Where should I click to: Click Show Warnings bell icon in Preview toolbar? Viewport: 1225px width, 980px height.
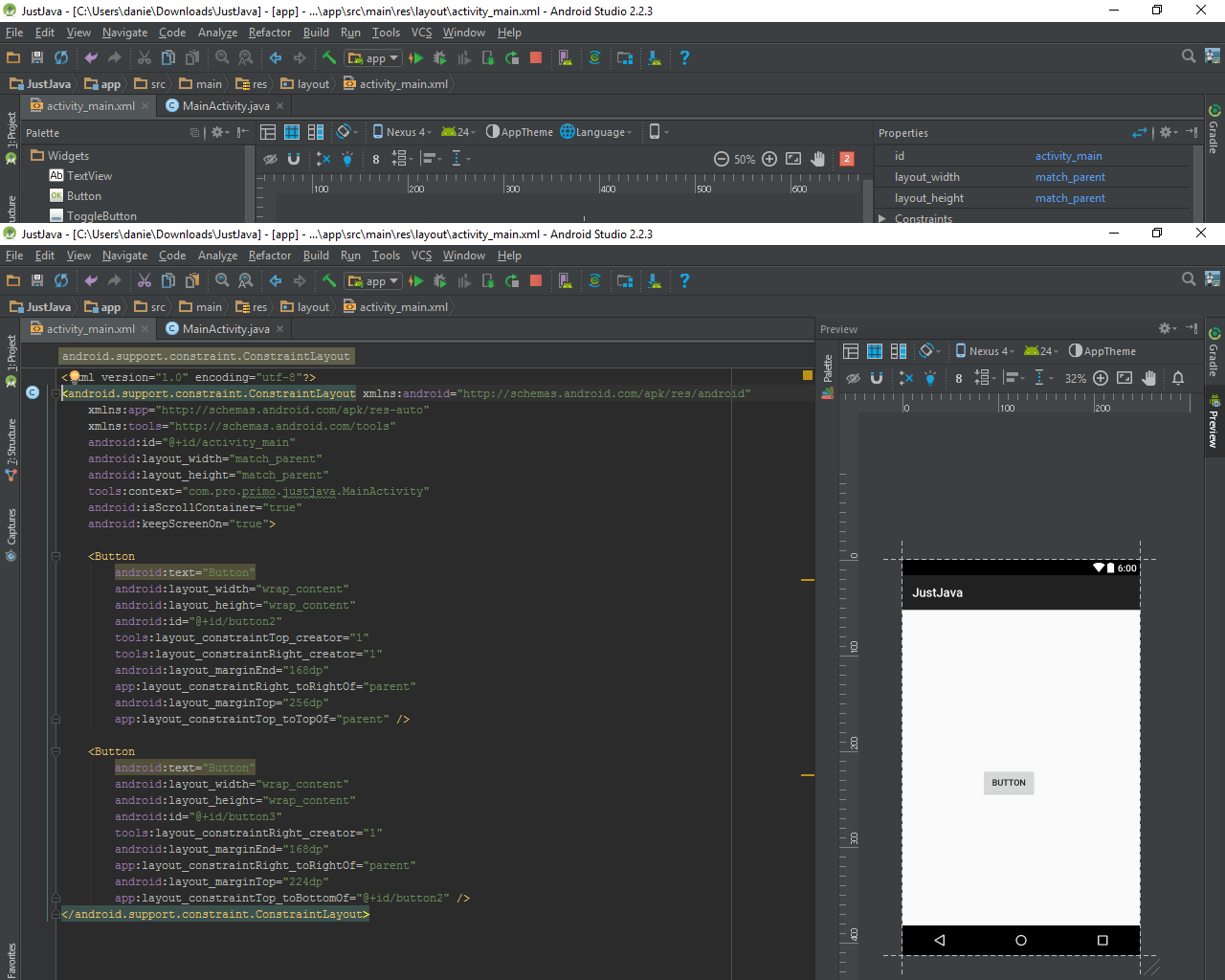click(1178, 378)
